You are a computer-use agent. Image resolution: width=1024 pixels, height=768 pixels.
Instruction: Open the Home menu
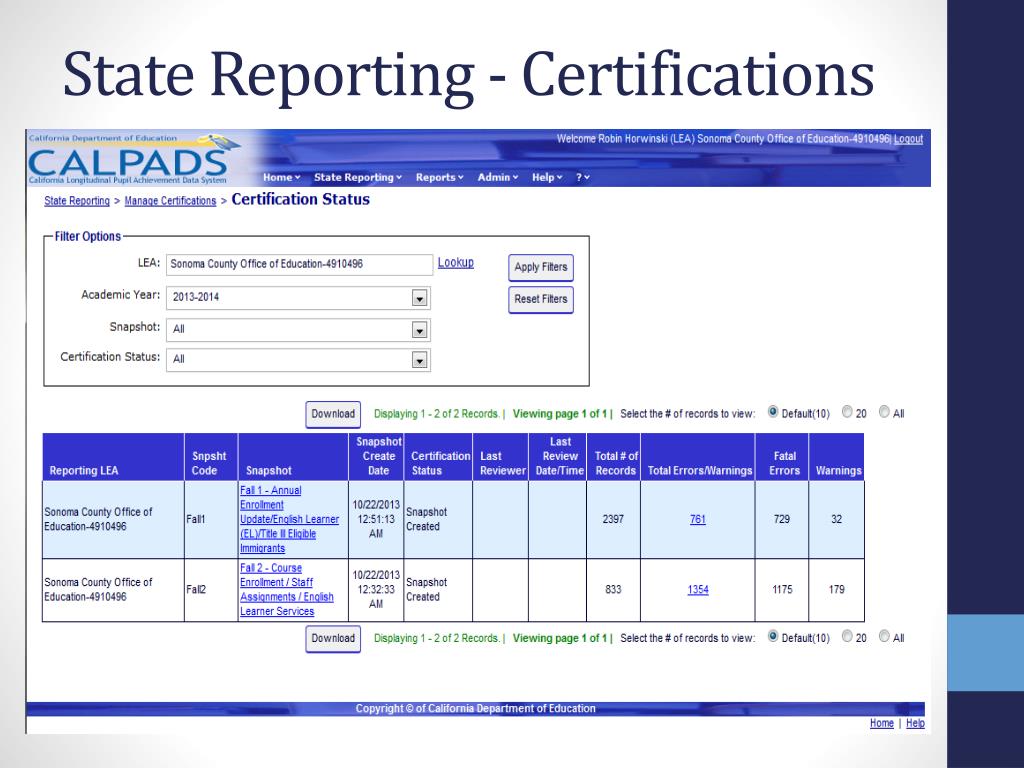281,177
